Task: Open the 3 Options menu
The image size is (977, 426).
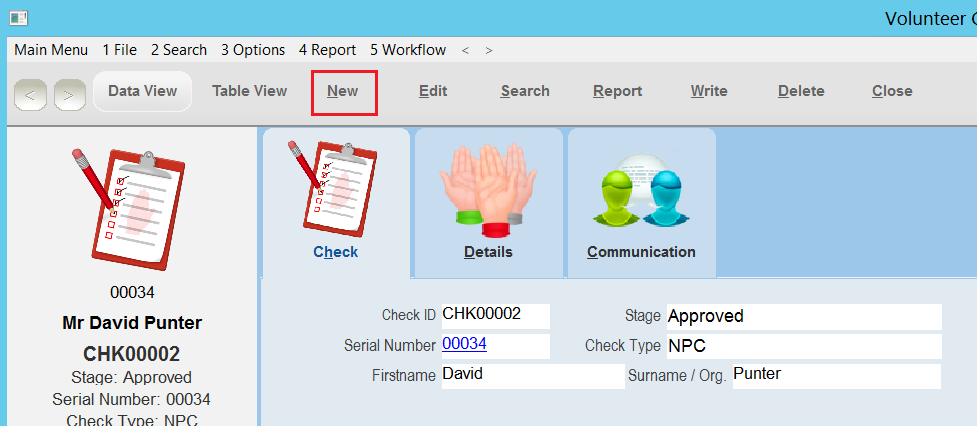Action: 253,50
